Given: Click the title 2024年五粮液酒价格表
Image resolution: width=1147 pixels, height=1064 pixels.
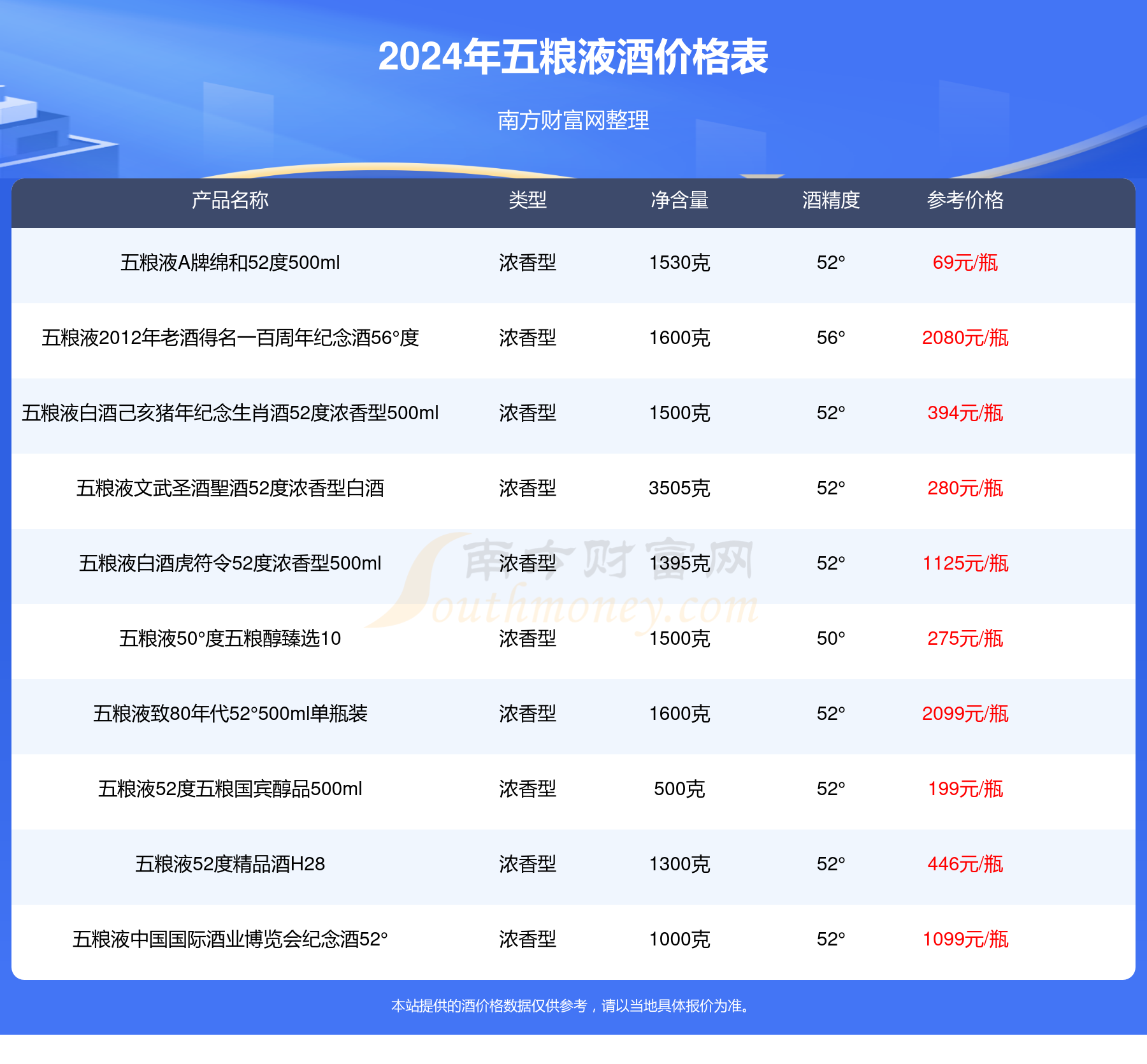Looking at the screenshot, I should 573,57.
